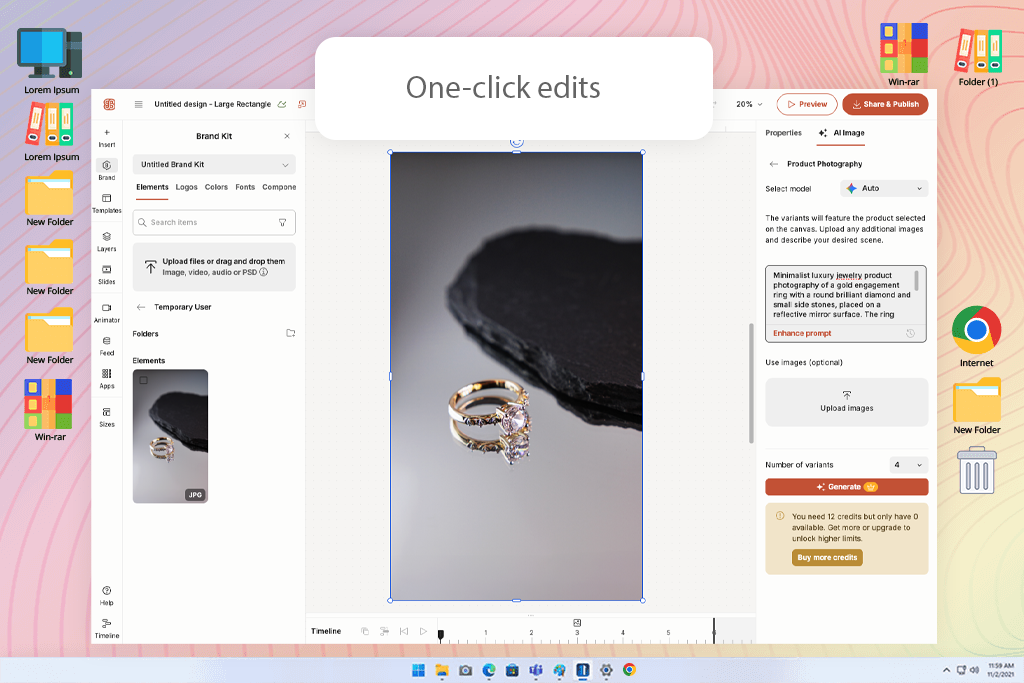Open the Internet Chrome desktop shortcut
Image resolution: width=1024 pixels, height=683 pixels.
click(x=976, y=336)
